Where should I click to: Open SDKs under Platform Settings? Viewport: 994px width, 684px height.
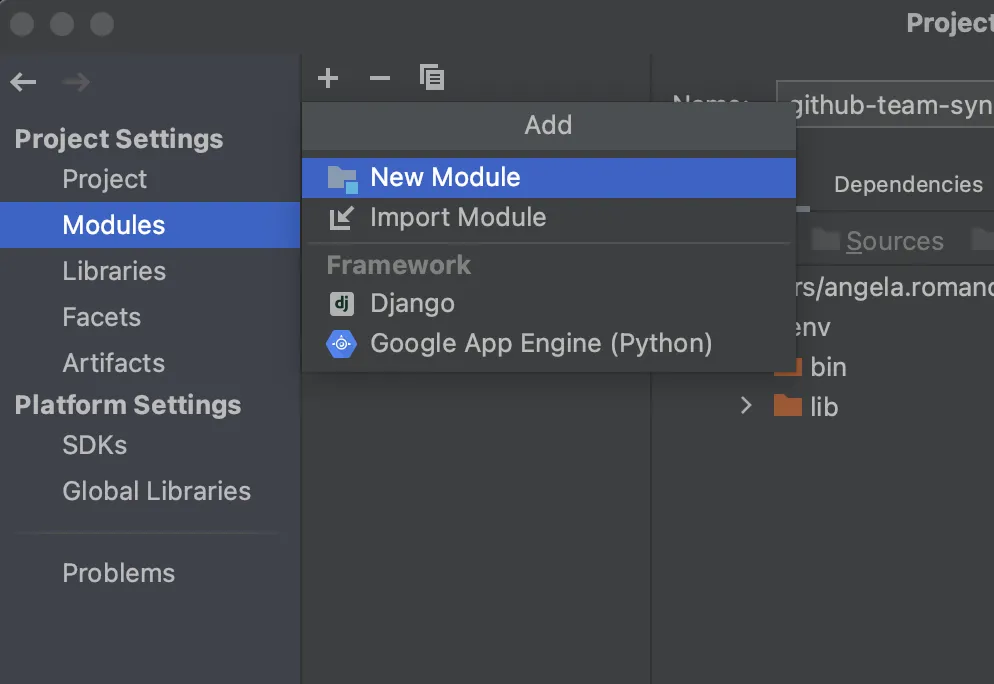(x=94, y=445)
